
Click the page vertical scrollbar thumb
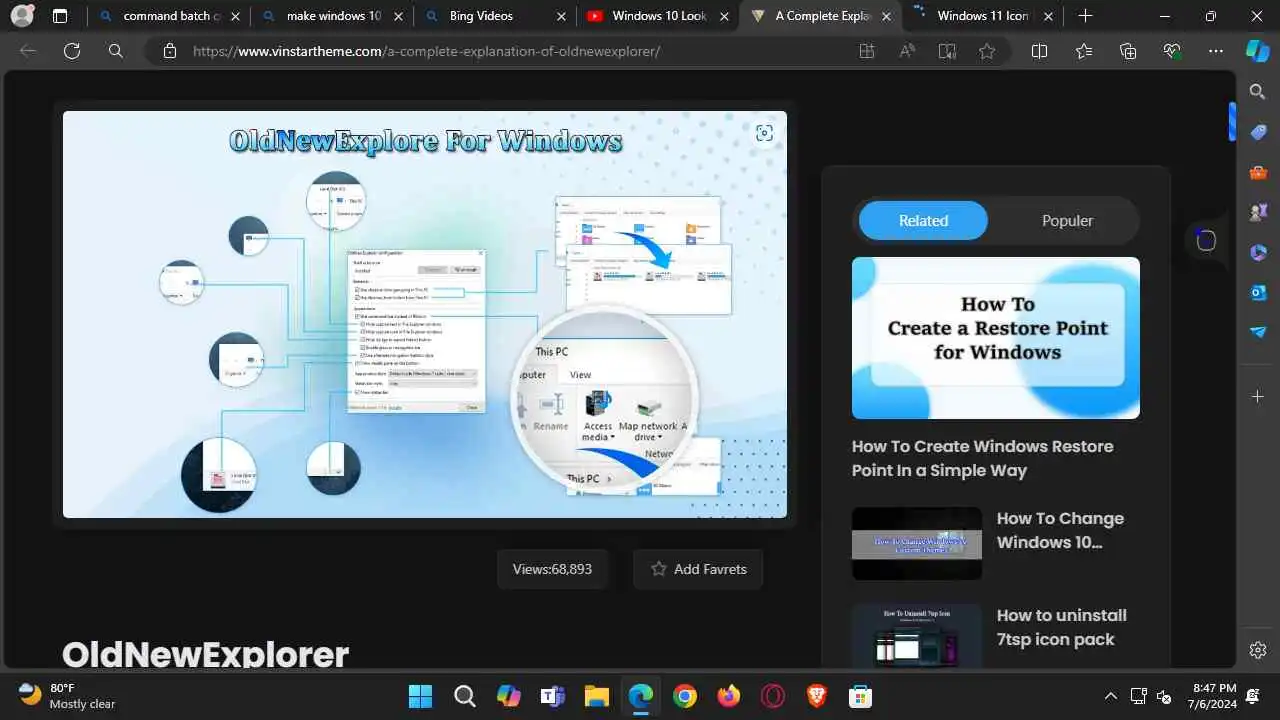pos(1232,122)
